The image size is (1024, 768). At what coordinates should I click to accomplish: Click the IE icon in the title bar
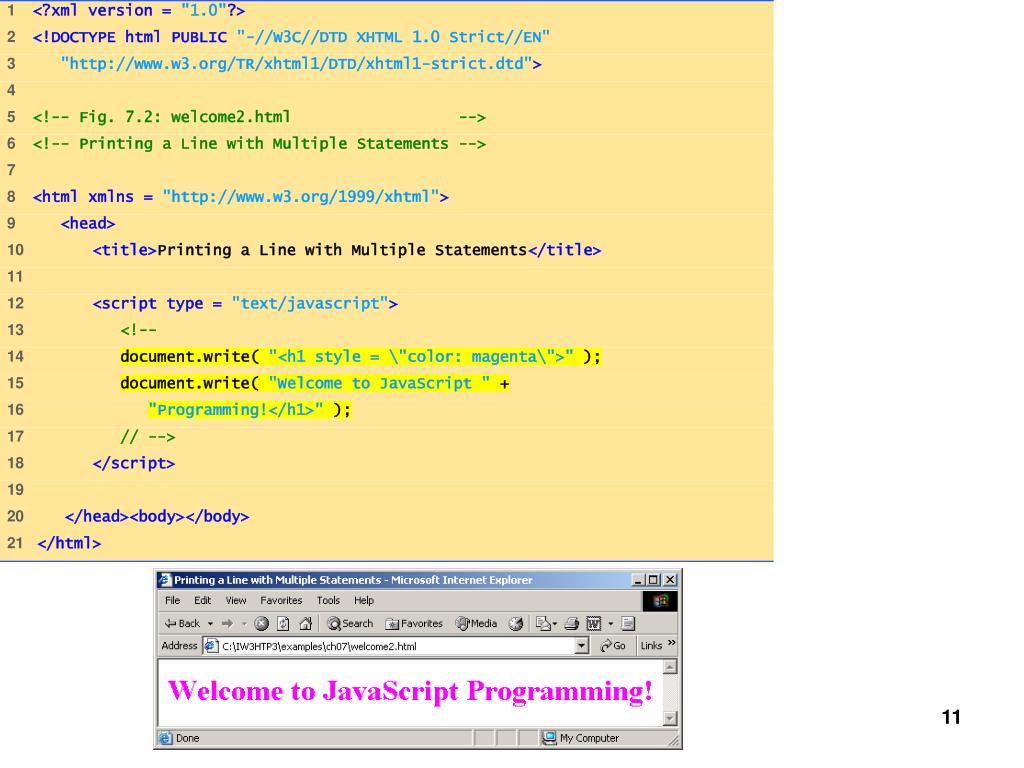tap(165, 580)
